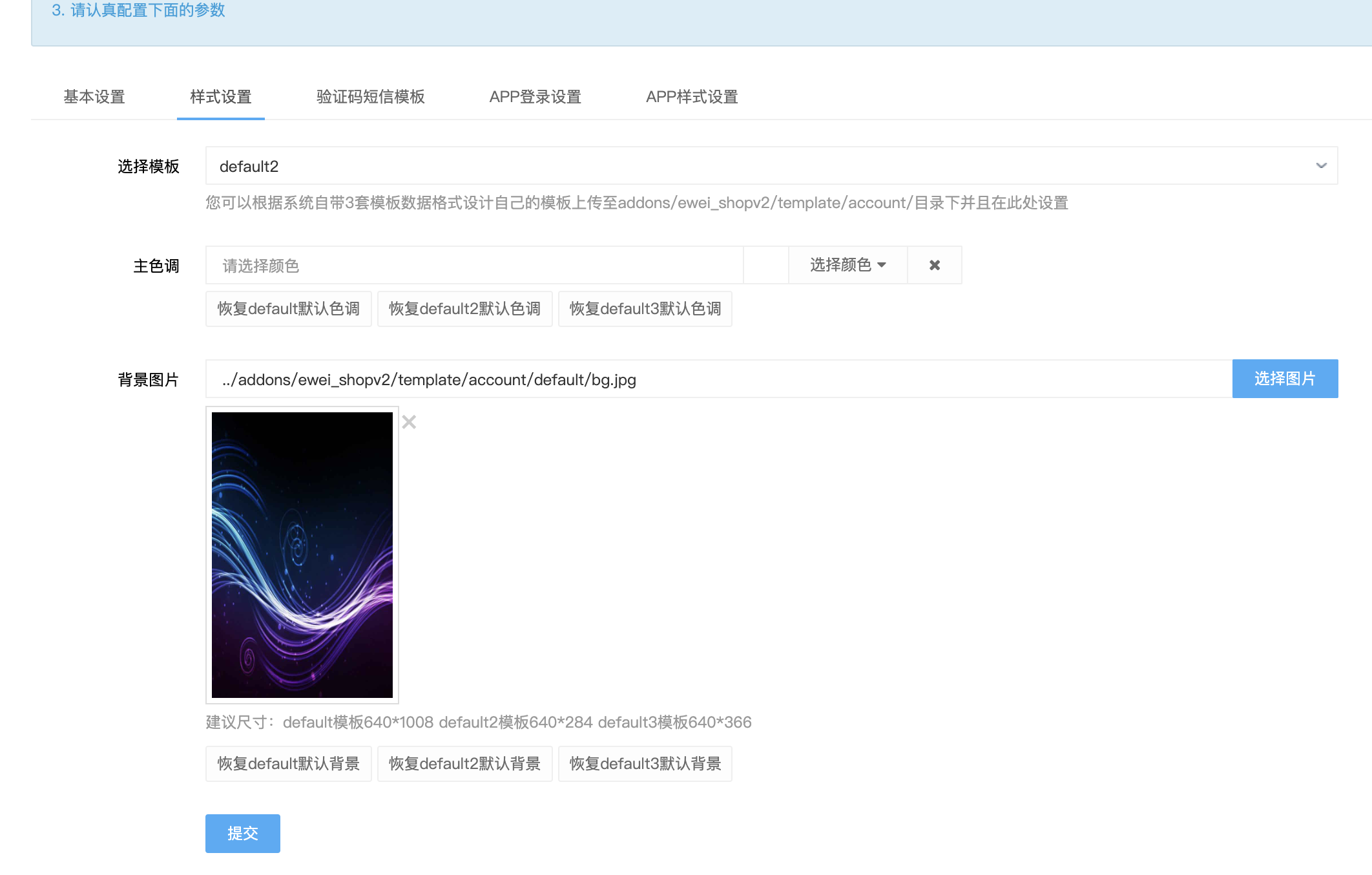Click the background image path field
The height and width of the screenshot is (875, 1372).
[719, 379]
